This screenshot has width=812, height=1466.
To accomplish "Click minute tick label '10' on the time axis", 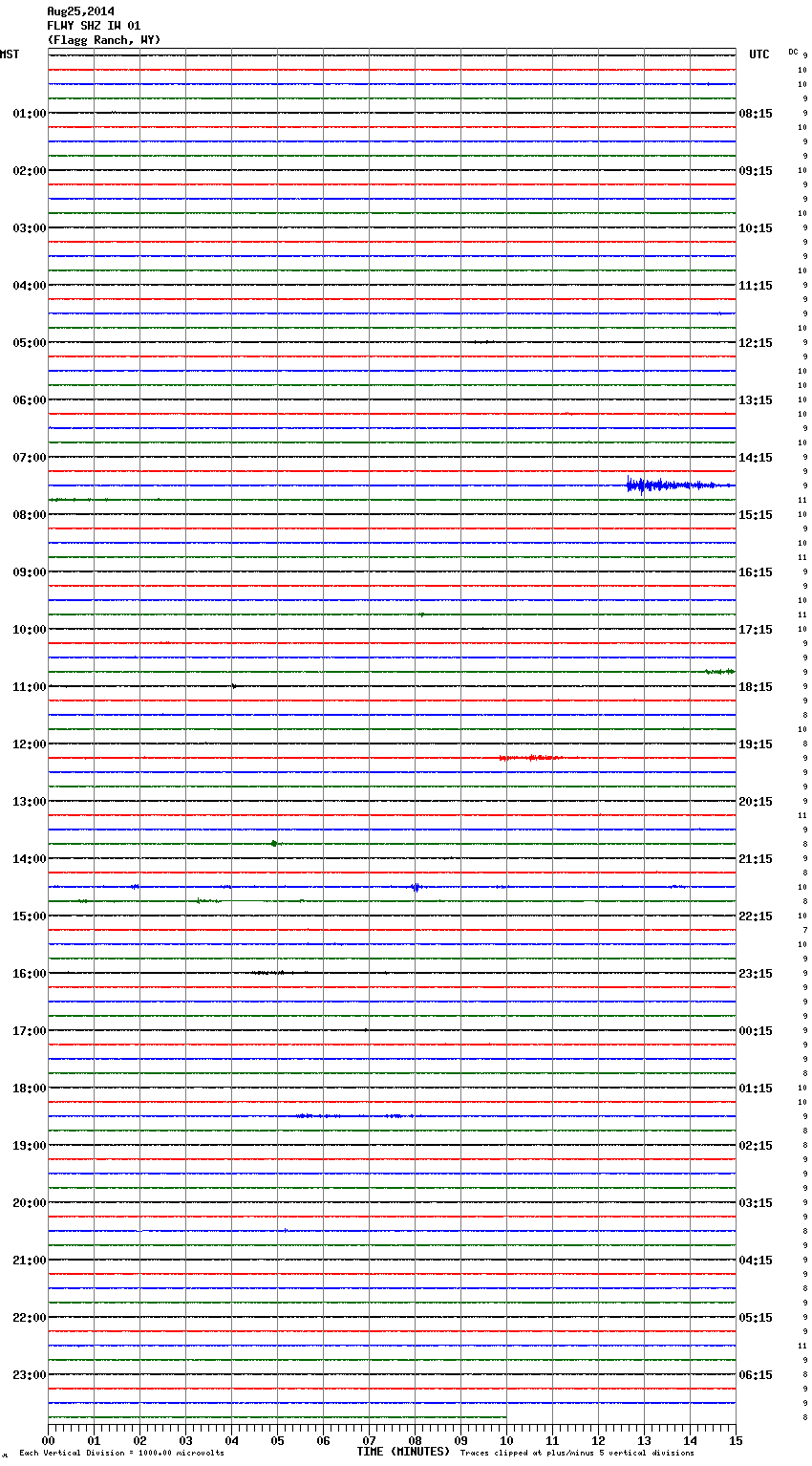I will [x=506, y=1440].
